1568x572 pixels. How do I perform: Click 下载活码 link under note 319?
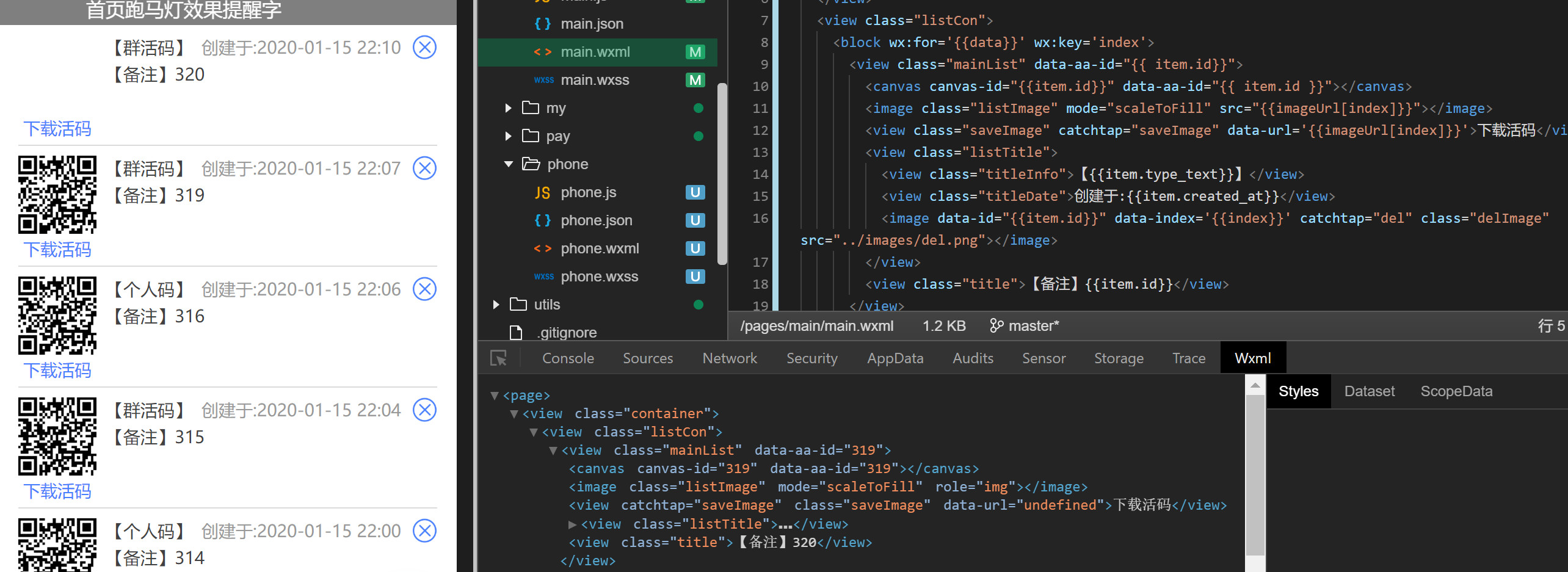click(x=57, y=250)
